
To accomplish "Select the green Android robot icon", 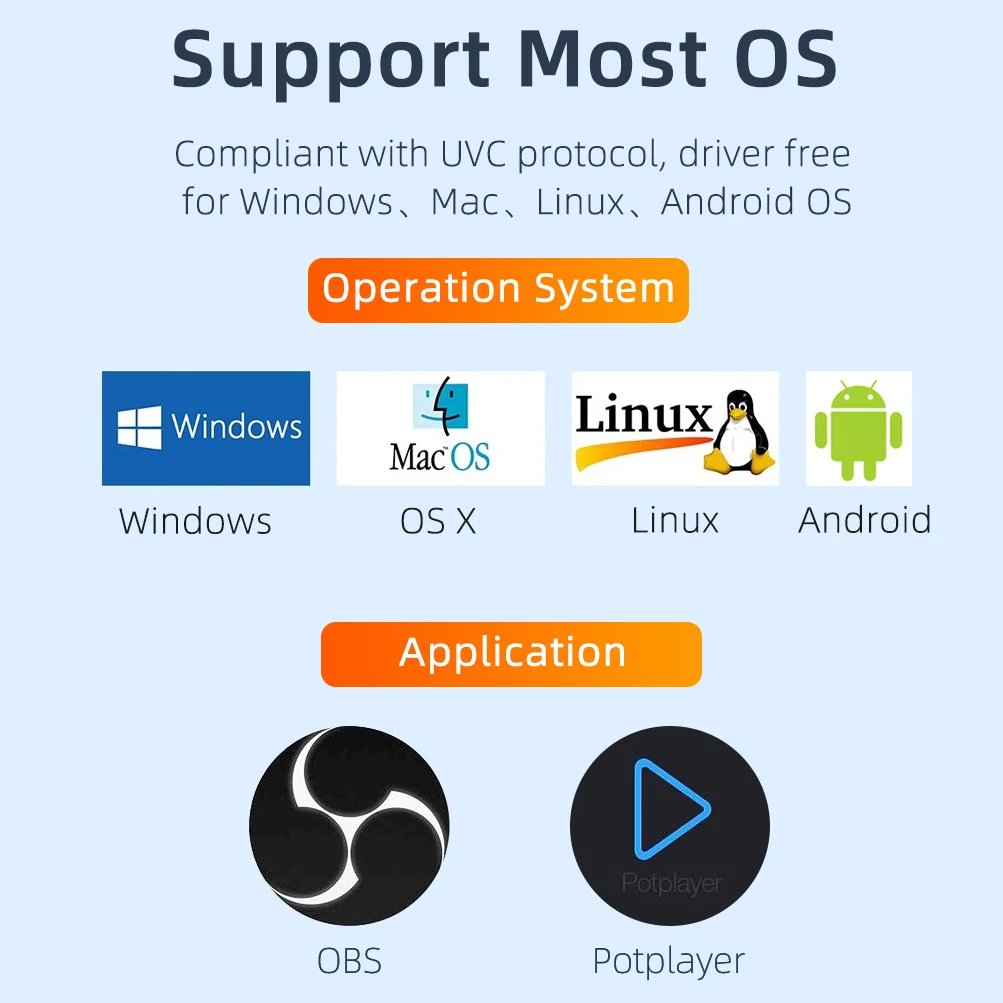I will pos(858,428).
